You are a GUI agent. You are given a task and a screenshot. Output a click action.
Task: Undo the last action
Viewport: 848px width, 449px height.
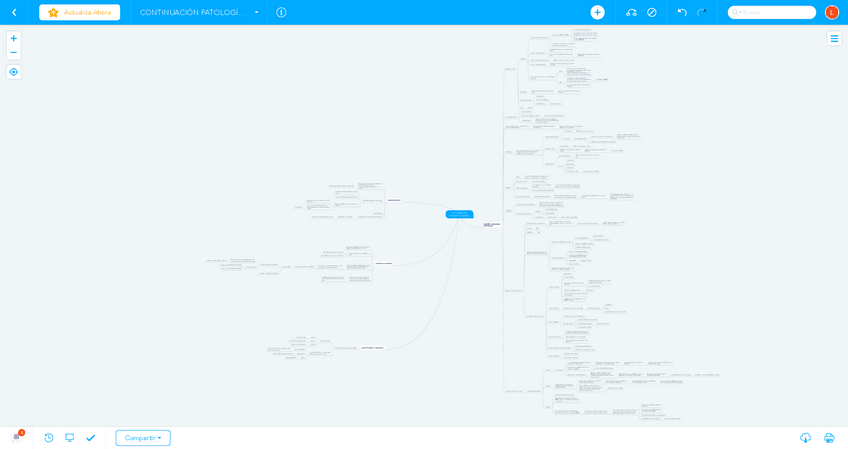click(682, 12)
